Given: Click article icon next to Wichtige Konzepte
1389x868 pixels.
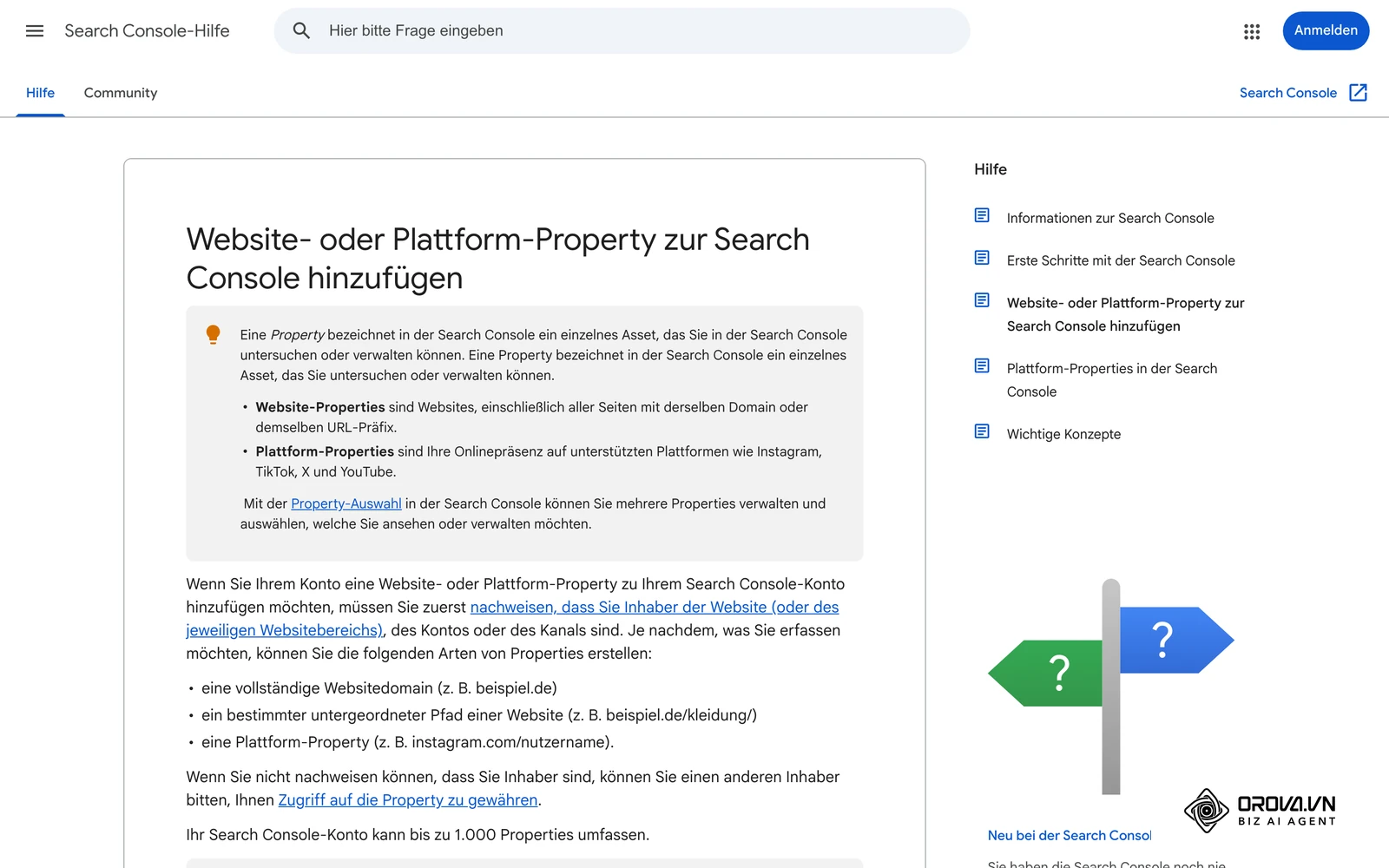Looking at the screenshot, I should (982, 431).
